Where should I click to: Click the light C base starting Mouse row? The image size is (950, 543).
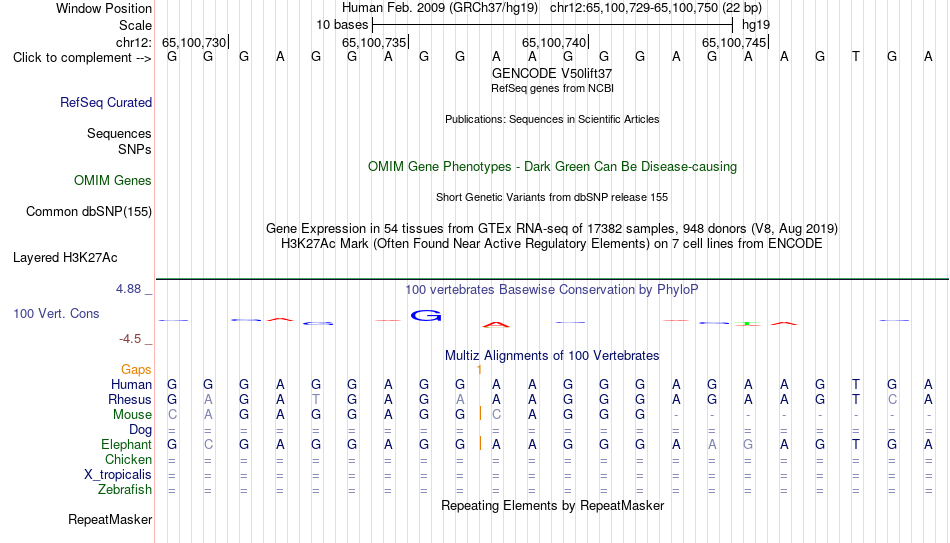tap(172, 415)
